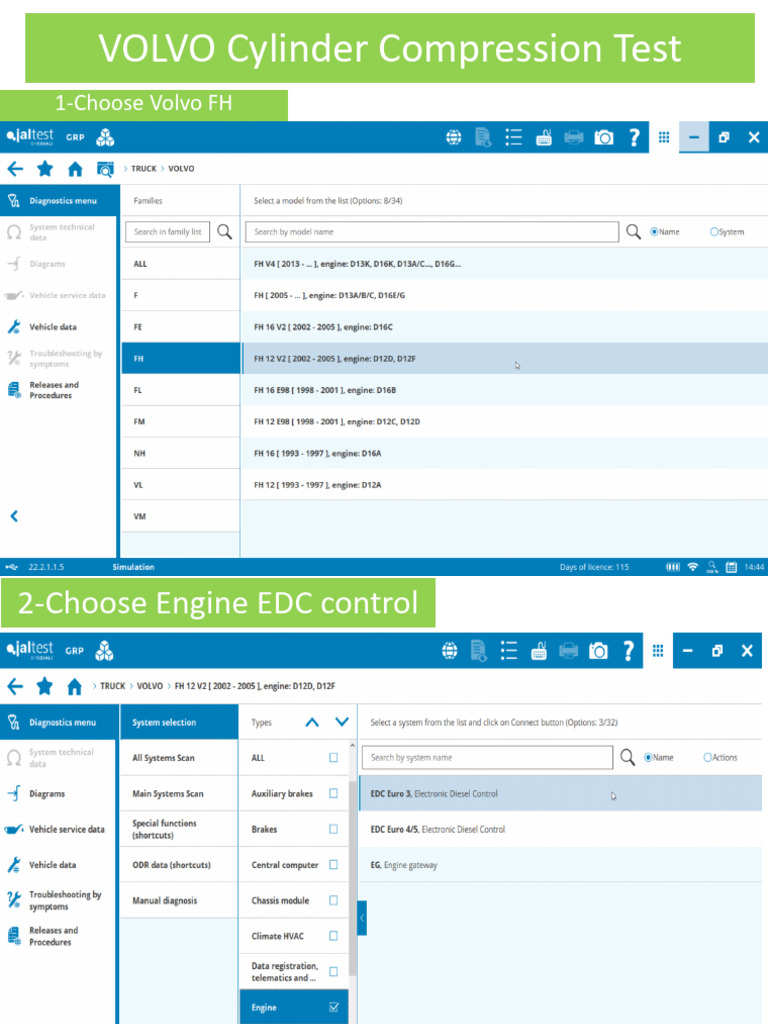The width and height of the screenshot is (768, 1024).
Task: Open the camera screenshot tool in upper toolbar
Action: pyautogui.click(x=603, y=137)
